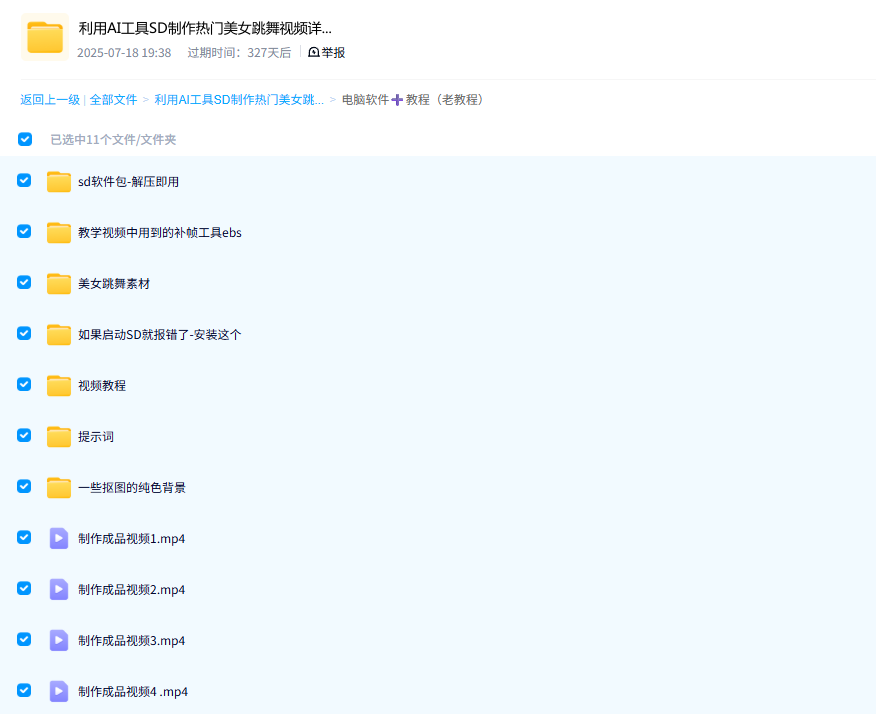Click folder icon for 教学视频中用到的补帧工具ebs
The image size is (876, 714).
59,232
